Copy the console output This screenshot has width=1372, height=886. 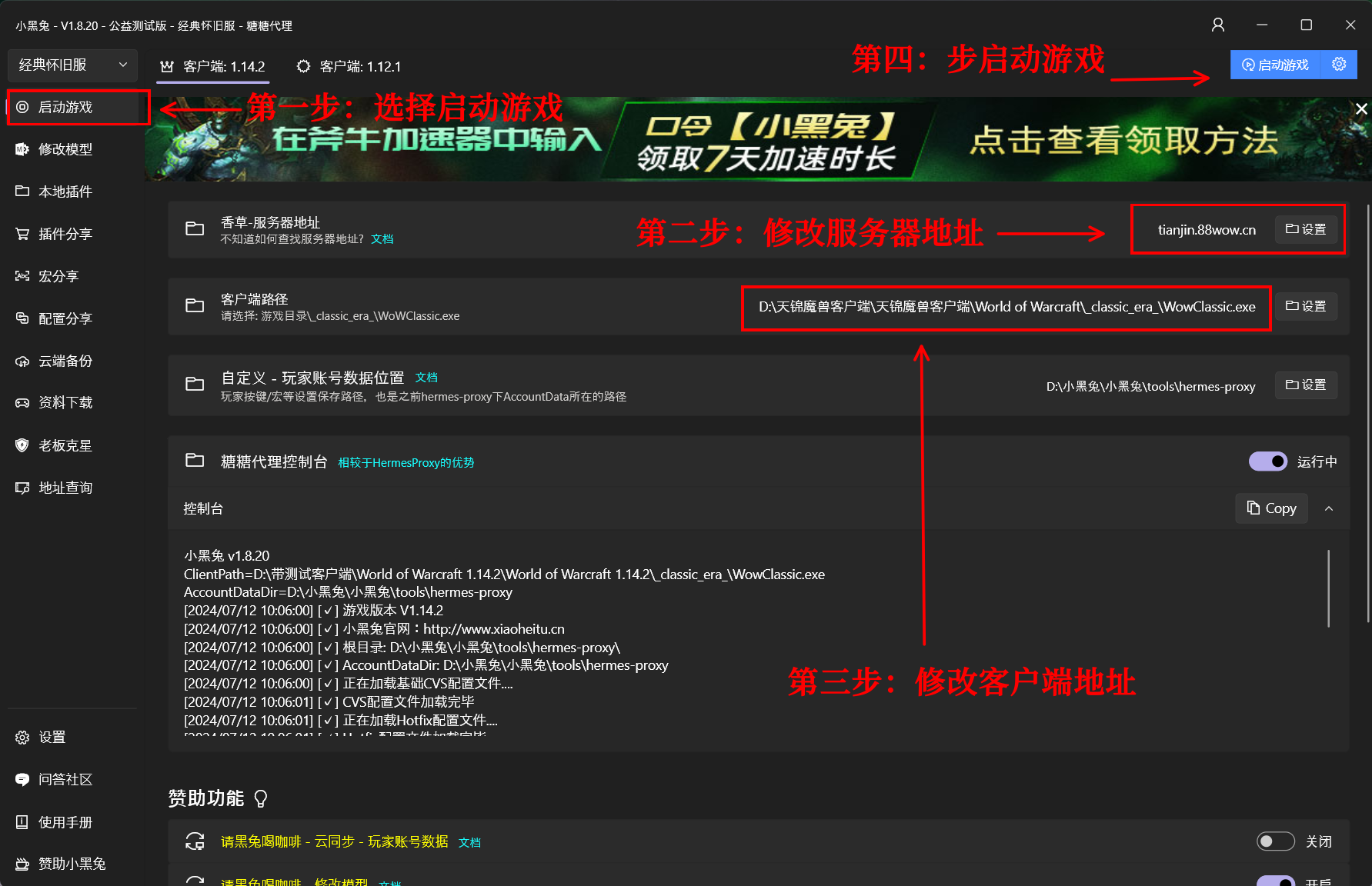pyautogui.click(x=1271, y=508)
